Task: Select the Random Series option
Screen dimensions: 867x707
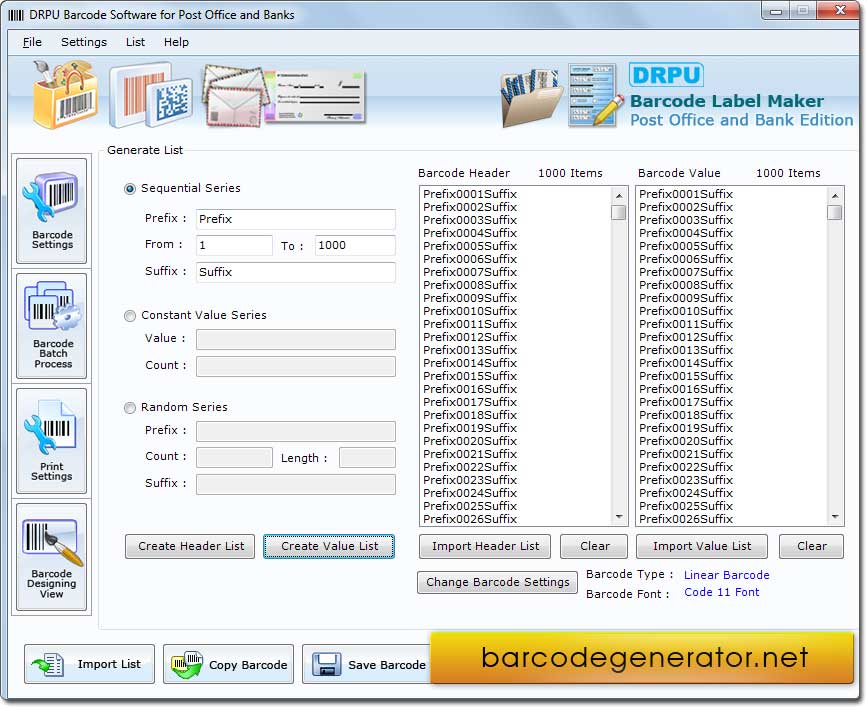Action: point(130,408)
